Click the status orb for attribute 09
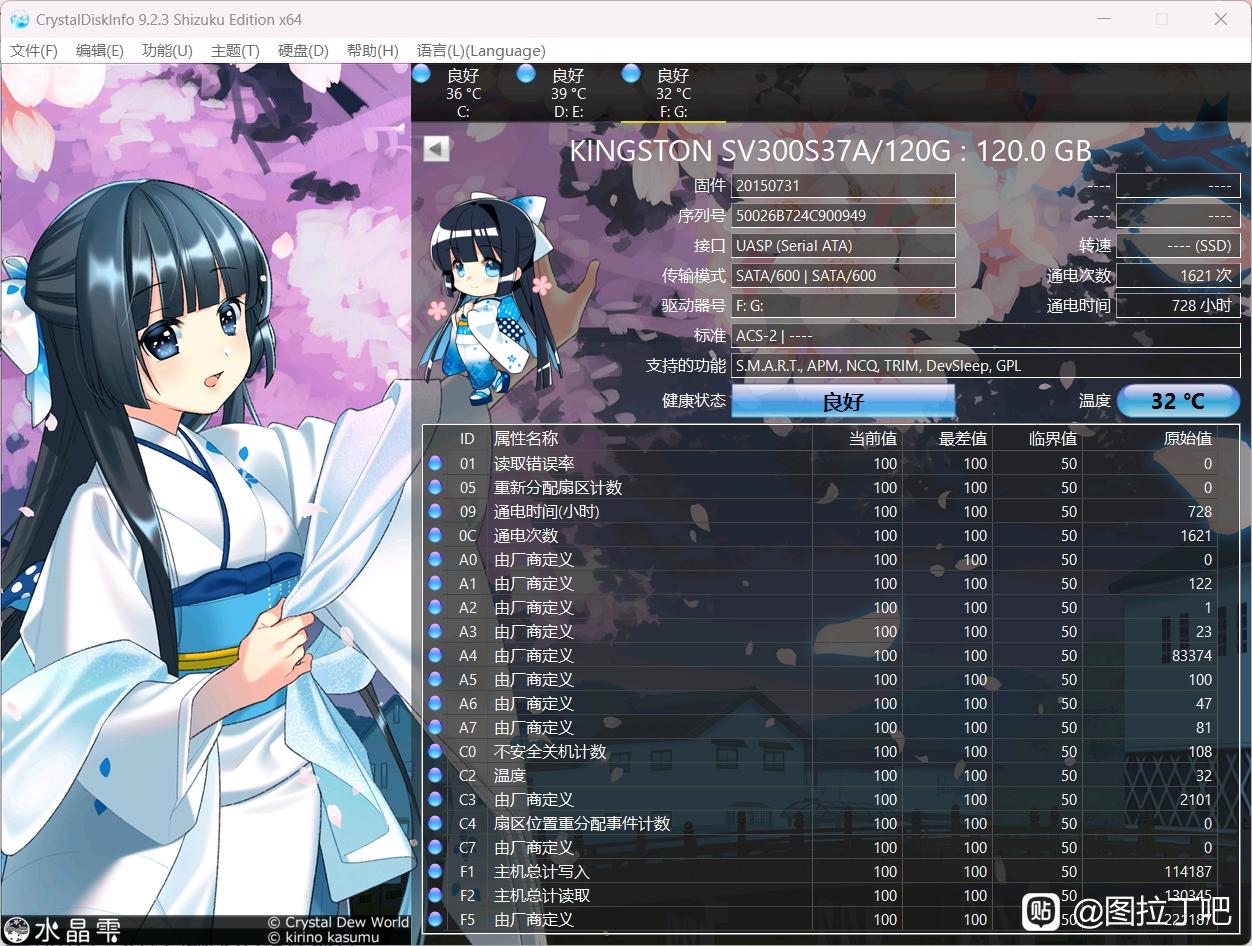The height and width of the screenshot is (946, 1252). click(435, 511)
